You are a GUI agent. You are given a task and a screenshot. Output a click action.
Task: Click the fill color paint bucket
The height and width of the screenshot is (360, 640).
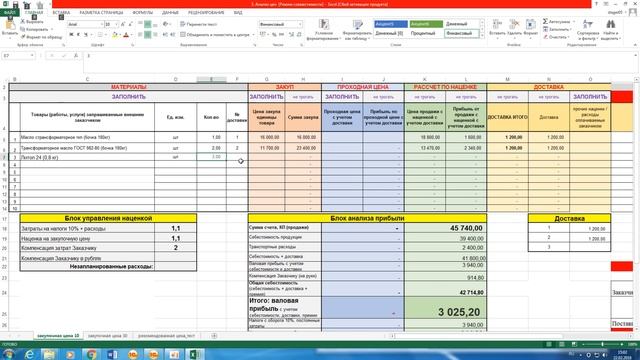coord(115,35)
